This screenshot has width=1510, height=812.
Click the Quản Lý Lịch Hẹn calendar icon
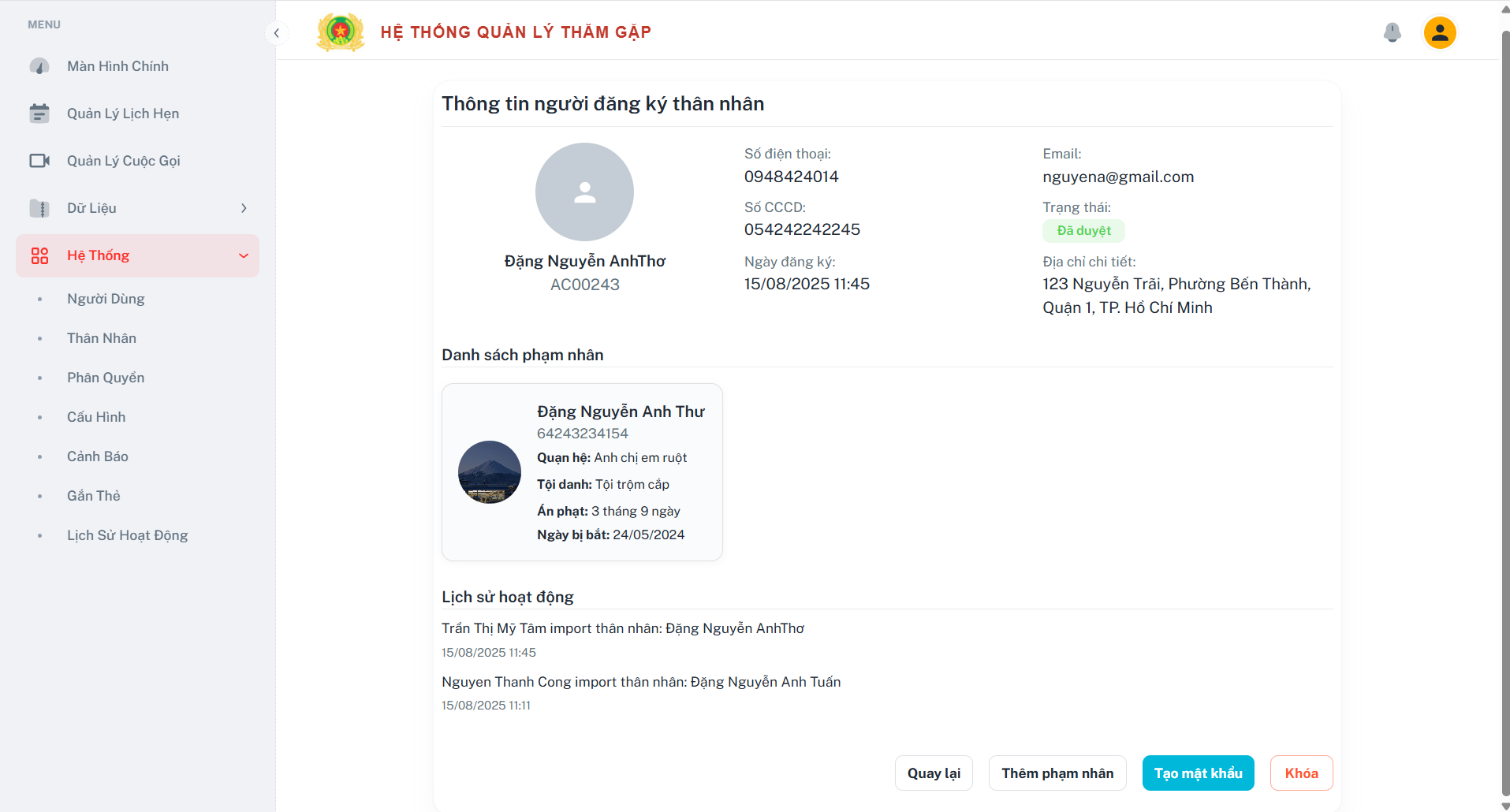click(x=39, y=114)
